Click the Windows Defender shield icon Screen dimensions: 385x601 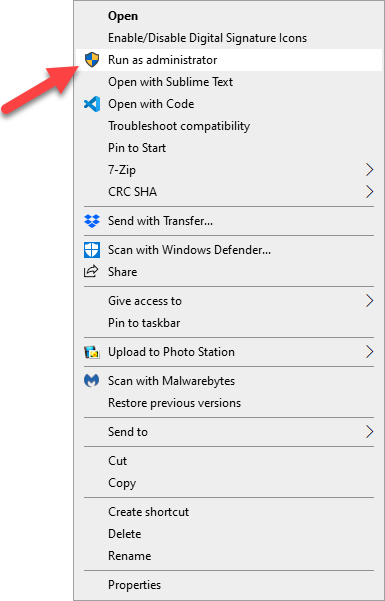point(92,250)
